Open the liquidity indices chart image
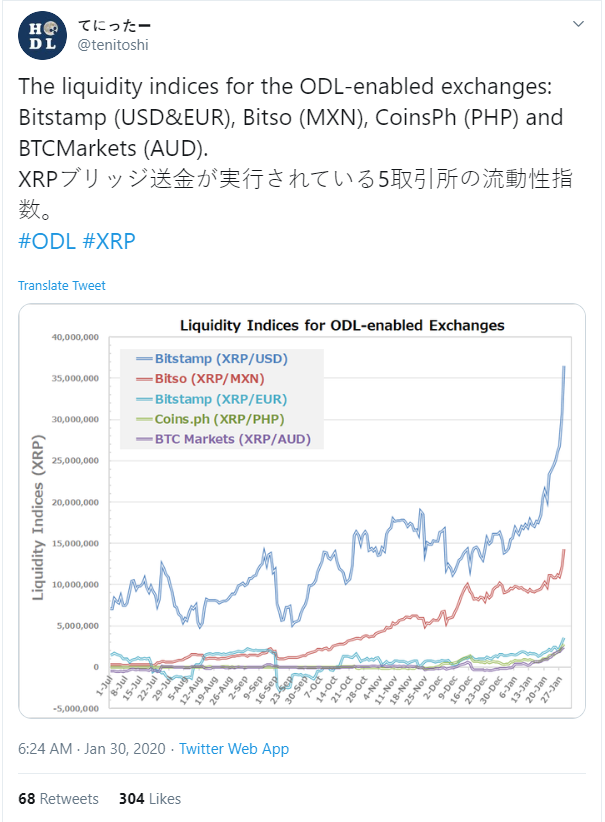 pyautogui.click(x=302, y=511)
